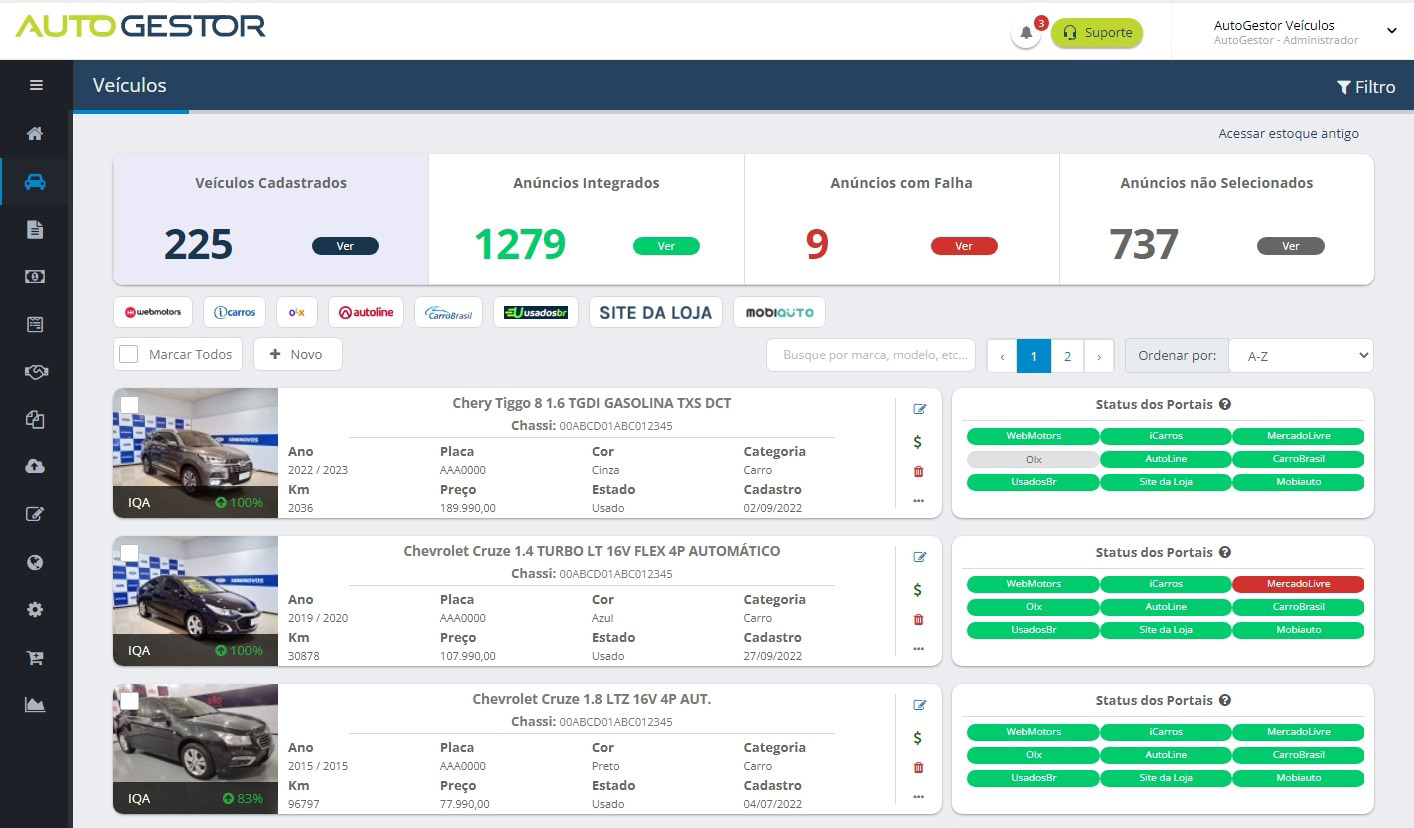
Task: Select the car vehicles icon in sidebar
Action: click(35, 182)
